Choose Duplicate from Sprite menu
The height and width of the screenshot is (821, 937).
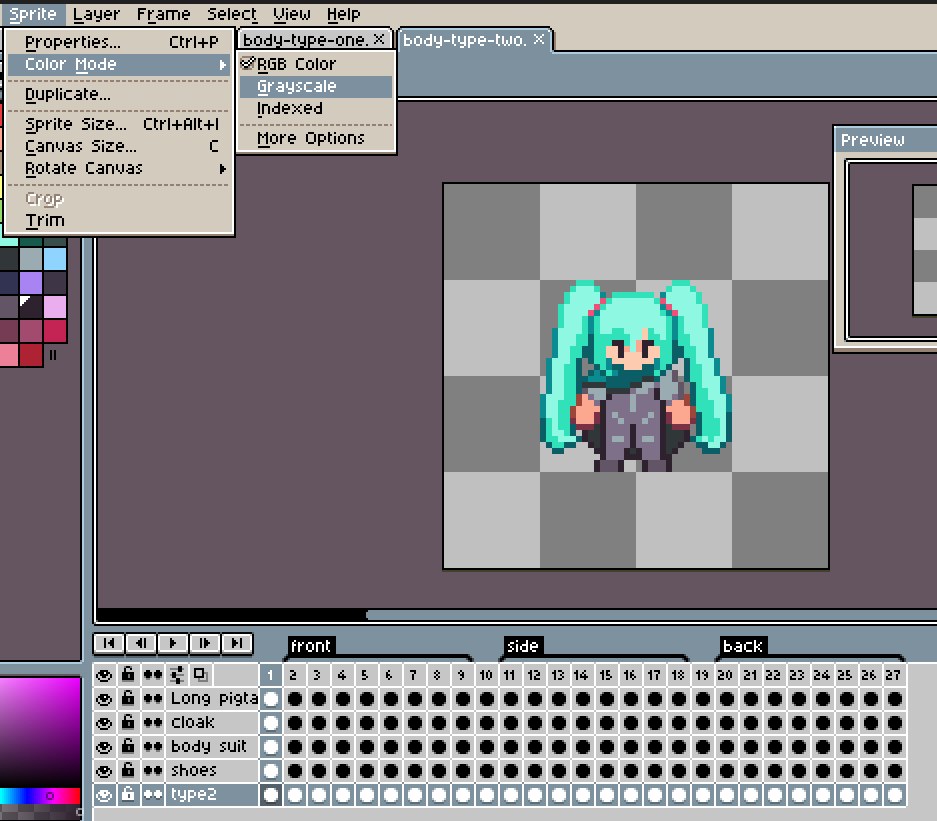119,94
